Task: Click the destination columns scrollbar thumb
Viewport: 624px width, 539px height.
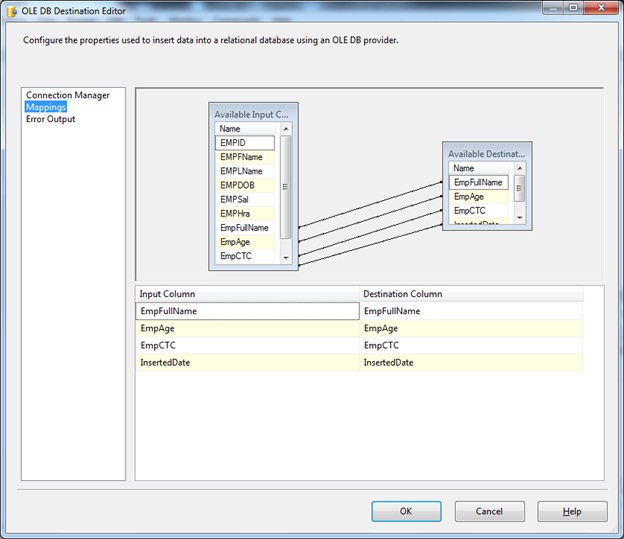Action: pos(519,188)
